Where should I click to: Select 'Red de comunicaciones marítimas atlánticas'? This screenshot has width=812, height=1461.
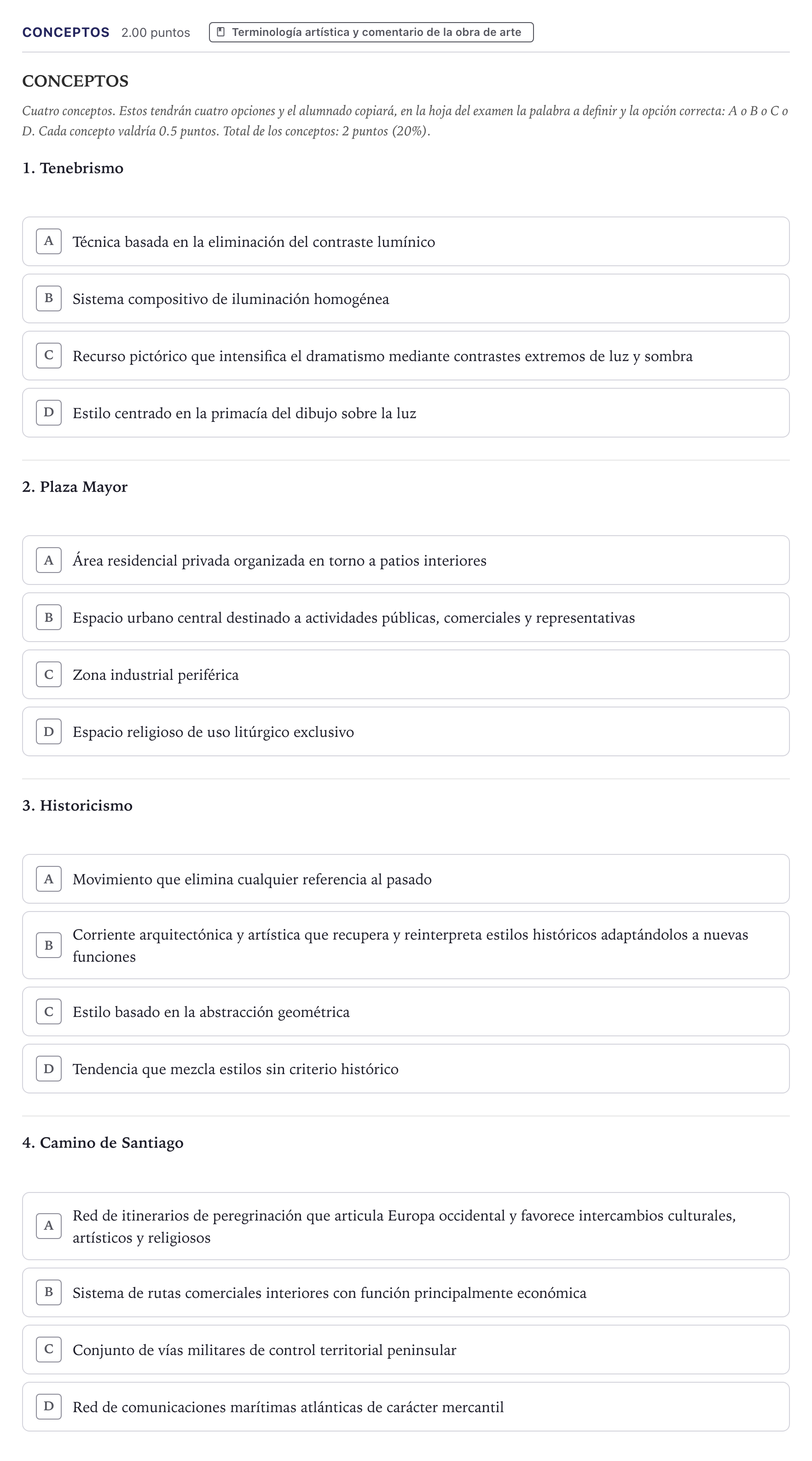click(x=406, y=1407)
